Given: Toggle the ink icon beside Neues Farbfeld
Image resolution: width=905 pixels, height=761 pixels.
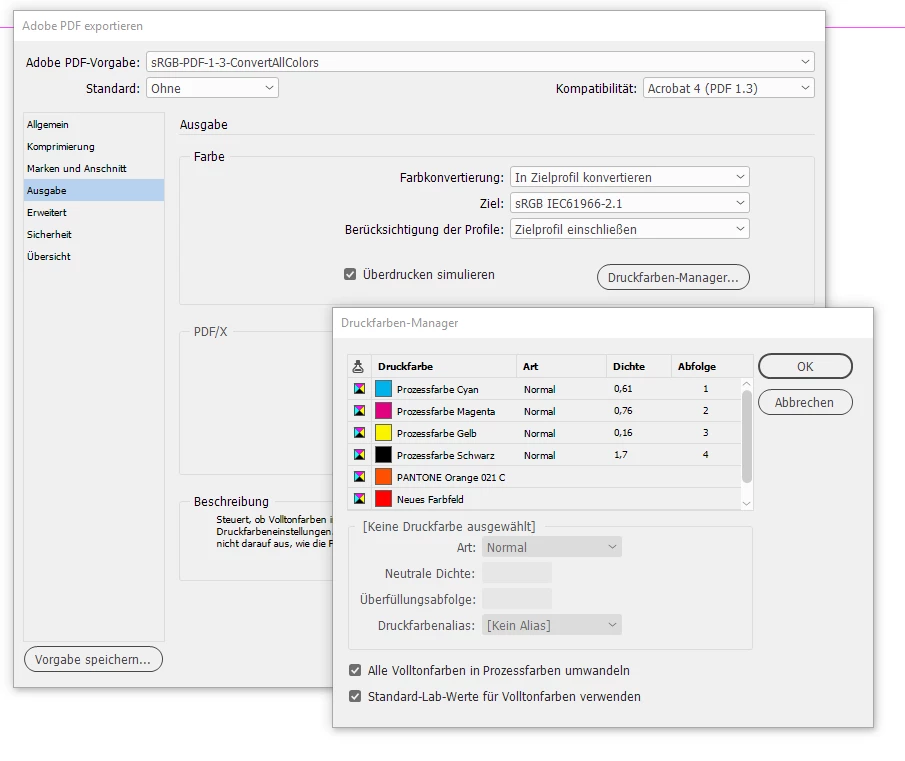Looking at the screenshot, I should (x=359, y=498).
